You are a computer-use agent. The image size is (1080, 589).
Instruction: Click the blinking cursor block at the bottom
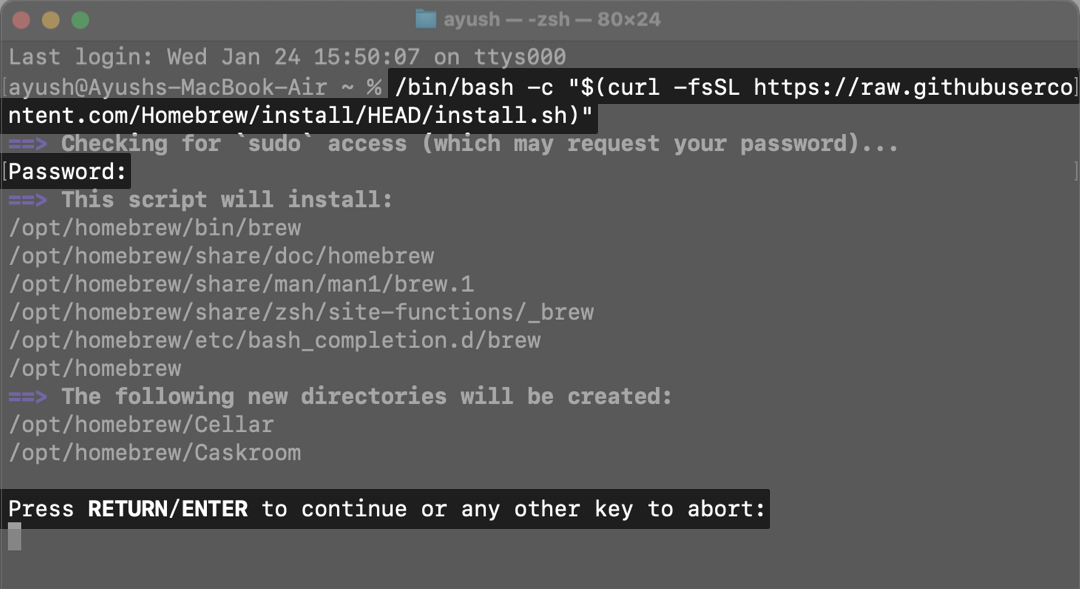tap(15, 537)
